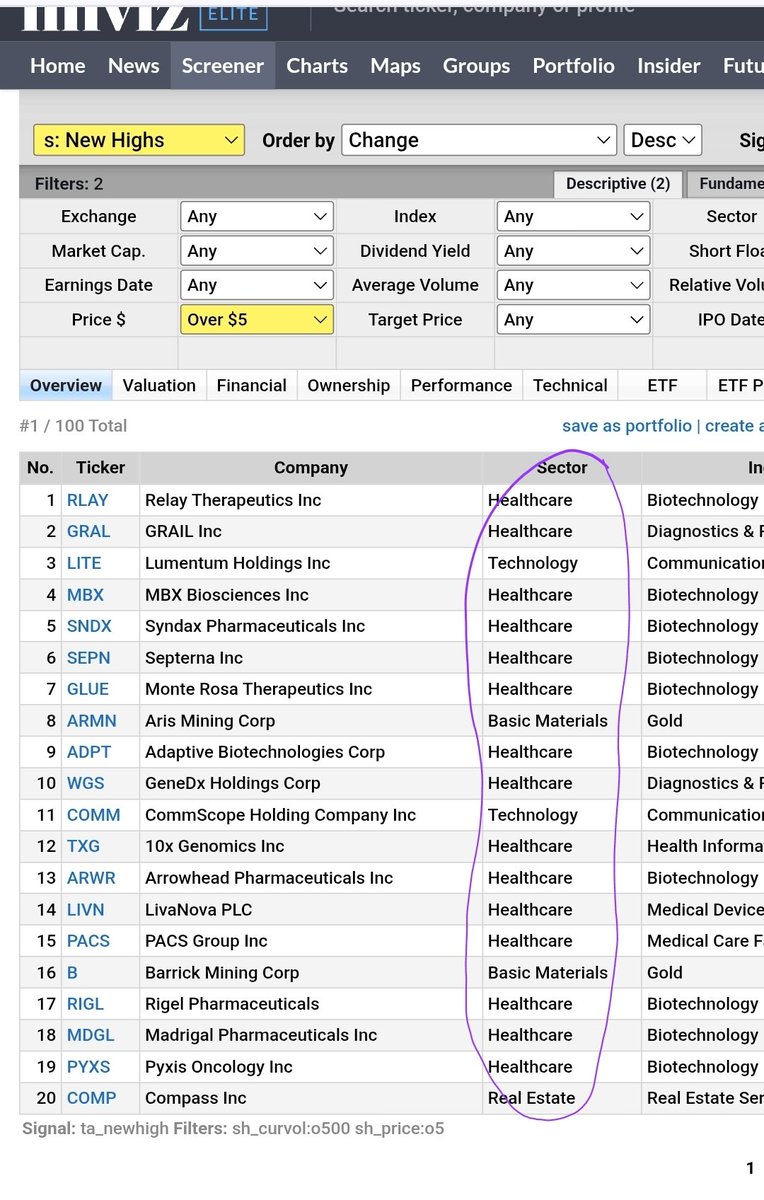Open the Home menu item
Image resolution: width=764 pixels, height=1200 pixels.
pos(58,66)
